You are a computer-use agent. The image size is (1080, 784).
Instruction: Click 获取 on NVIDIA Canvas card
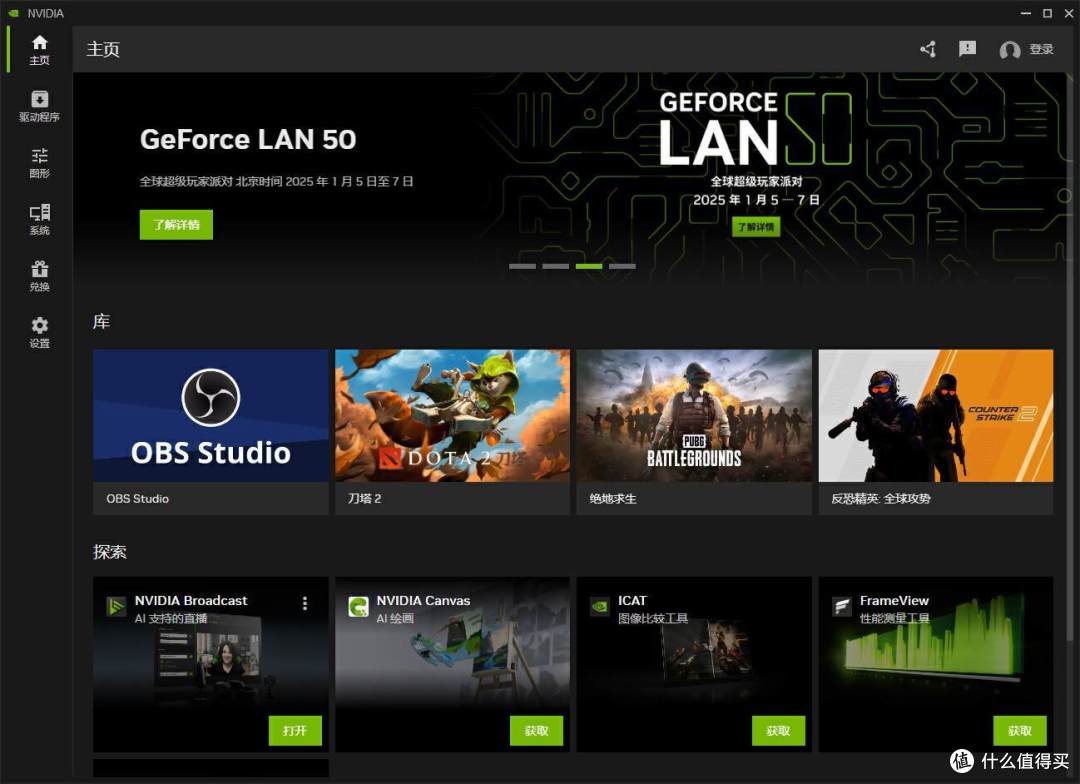tap(537, 730)
